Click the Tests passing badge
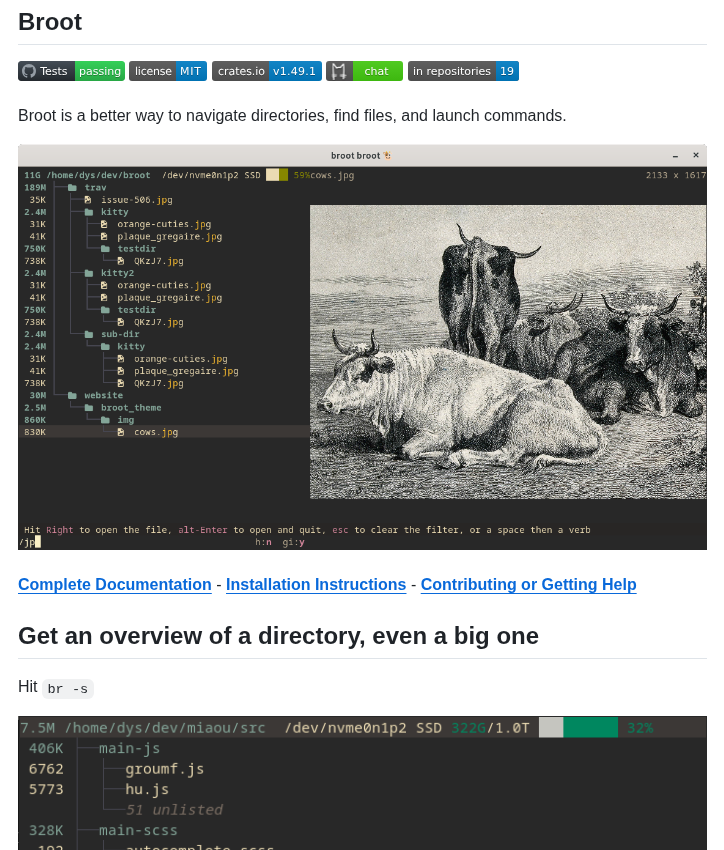 [72, 71]
